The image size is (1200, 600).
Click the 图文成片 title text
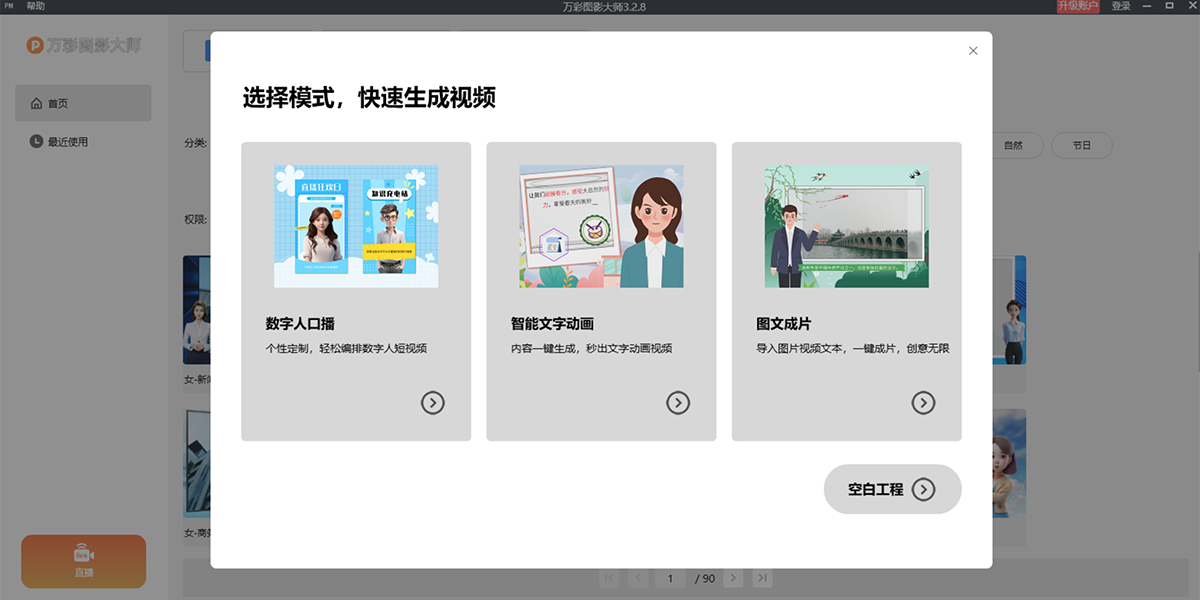point(784,324)
